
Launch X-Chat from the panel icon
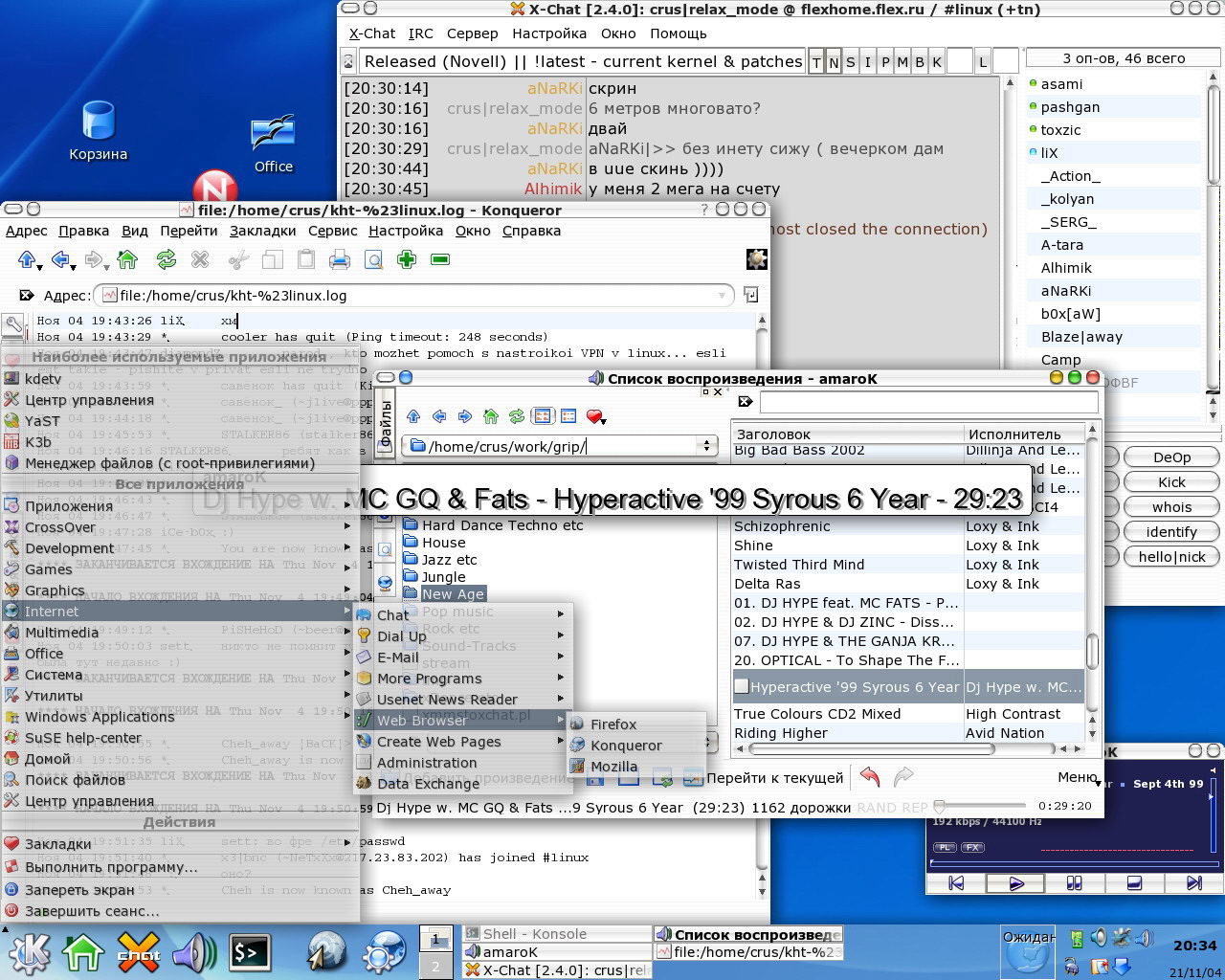pyautogui.click(x=139, y=951)
